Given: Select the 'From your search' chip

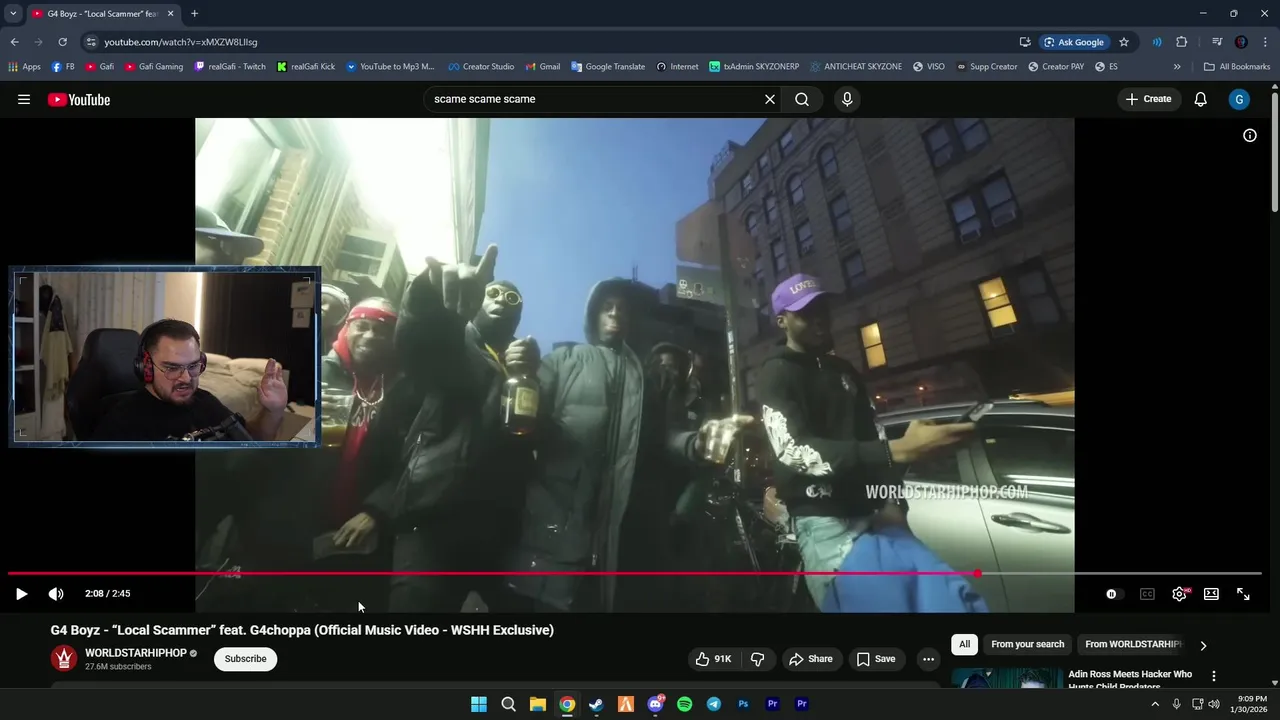Looking at the screenshot, I should coord(1027,644).
